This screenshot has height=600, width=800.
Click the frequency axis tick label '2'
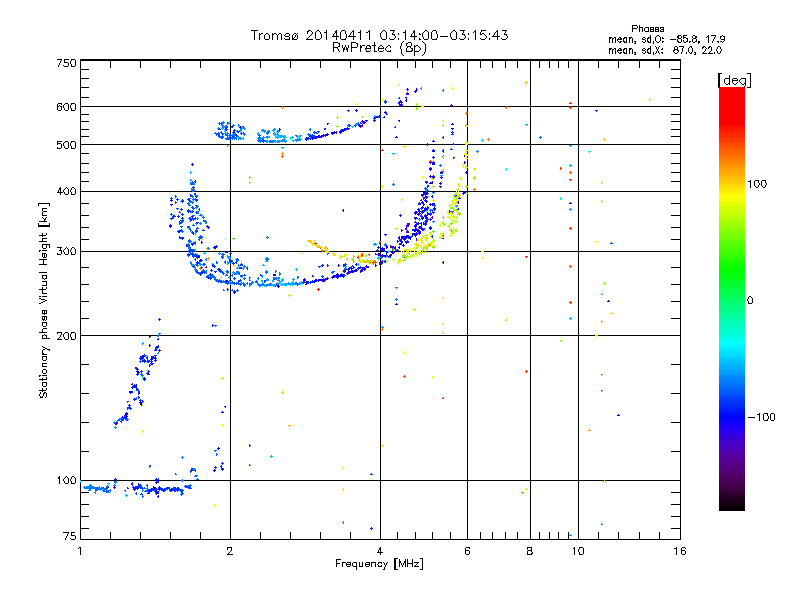pos(230,551)
